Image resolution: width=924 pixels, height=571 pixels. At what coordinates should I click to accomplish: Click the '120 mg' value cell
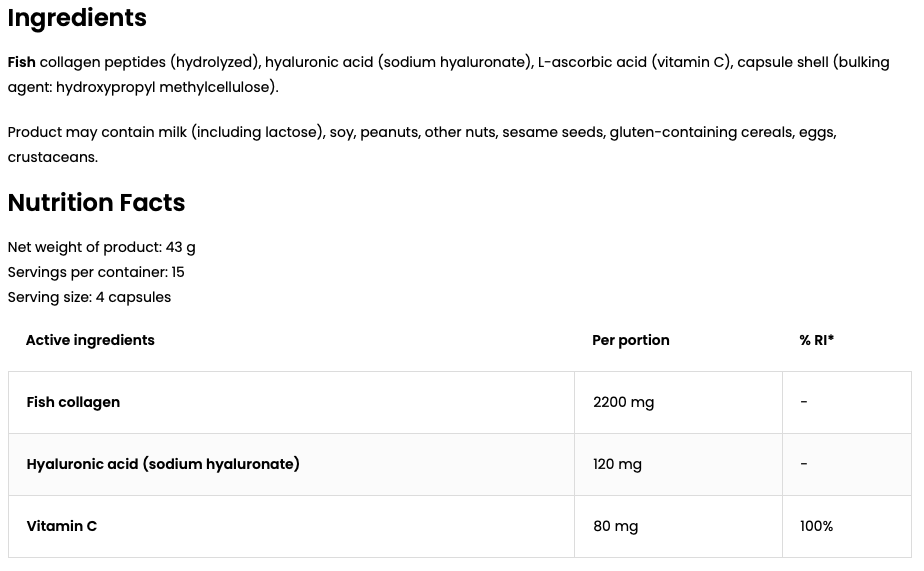(x=617, y=464)
